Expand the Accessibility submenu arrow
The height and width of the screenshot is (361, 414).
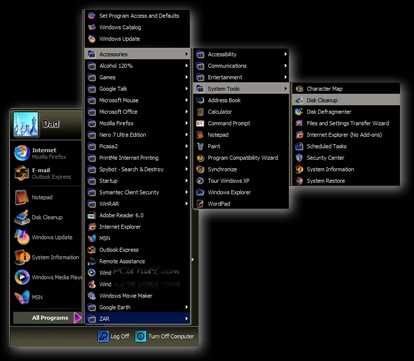coord(285,54)
